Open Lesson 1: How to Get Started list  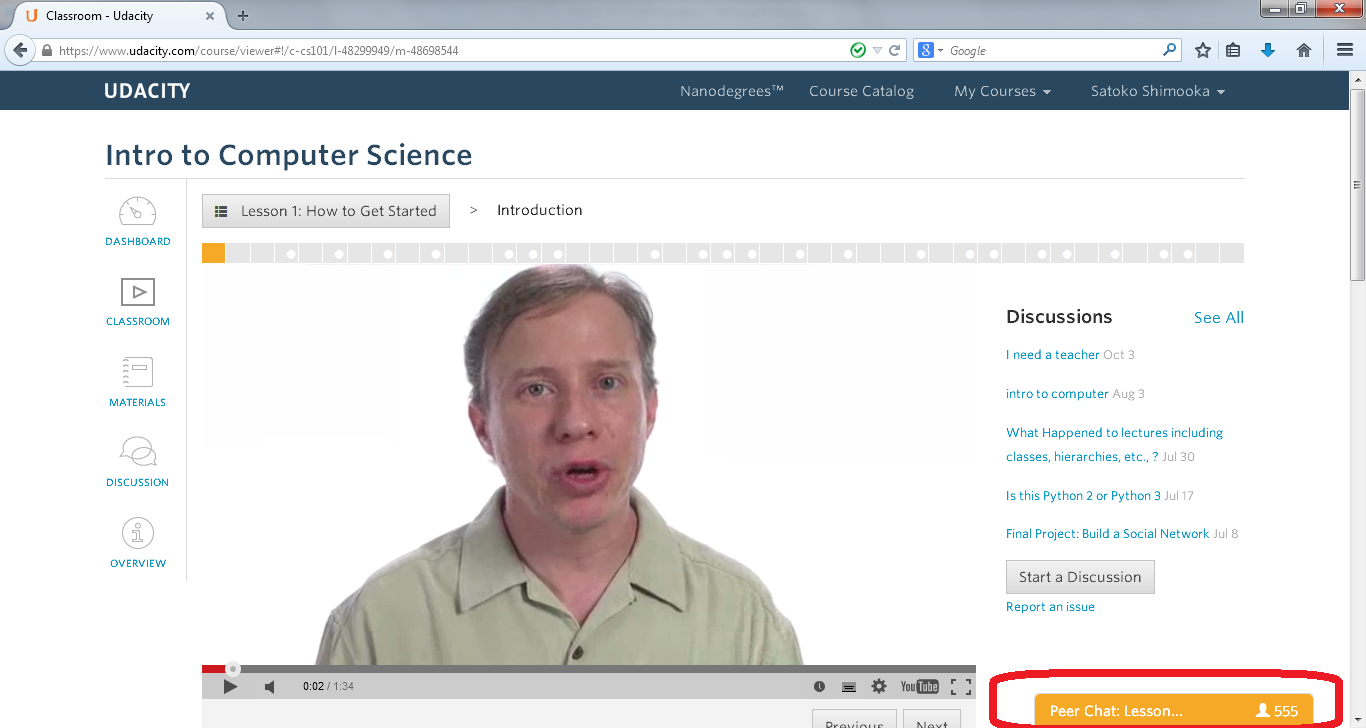coord(326,211)
